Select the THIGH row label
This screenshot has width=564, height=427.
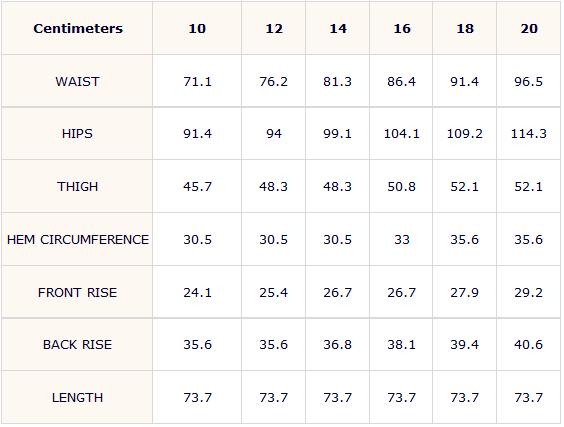click(77, 187)
